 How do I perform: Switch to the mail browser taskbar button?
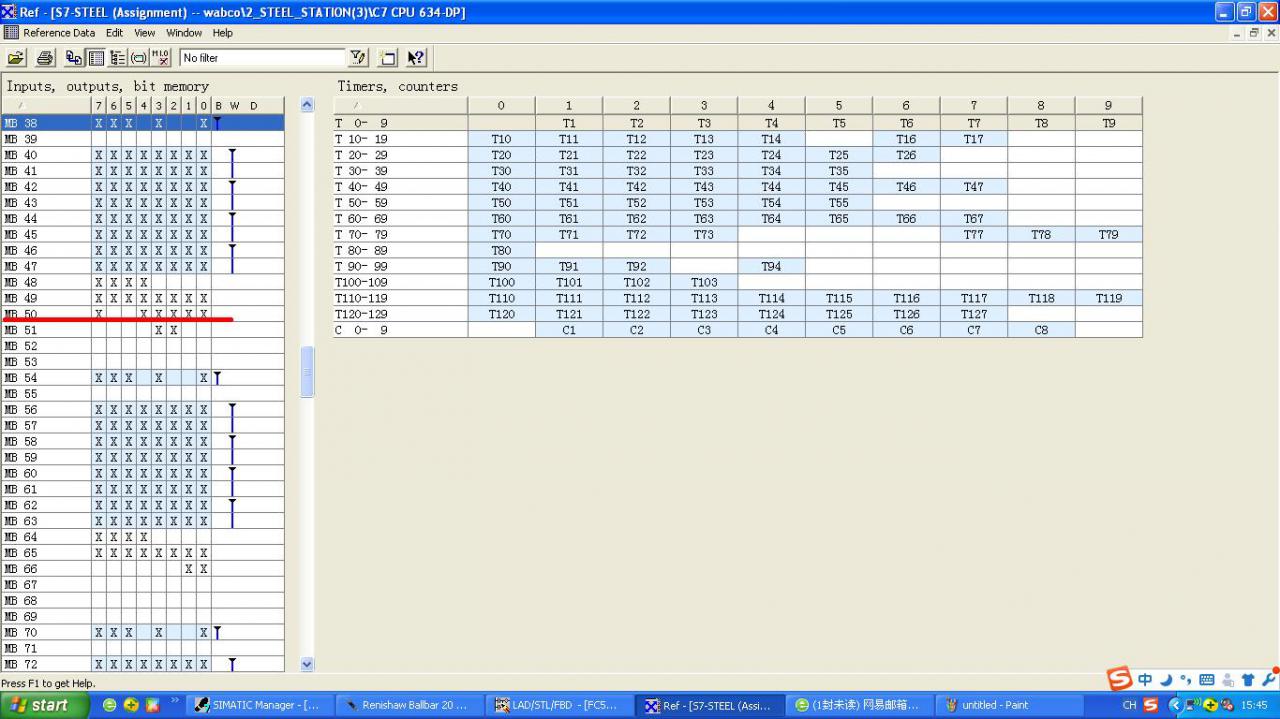tap(858, 705)
